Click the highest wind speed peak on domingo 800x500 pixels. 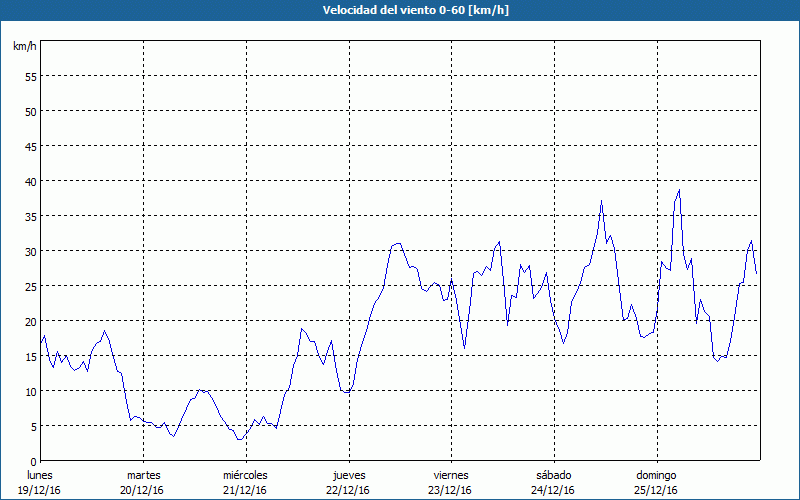(x=679, y=190)
